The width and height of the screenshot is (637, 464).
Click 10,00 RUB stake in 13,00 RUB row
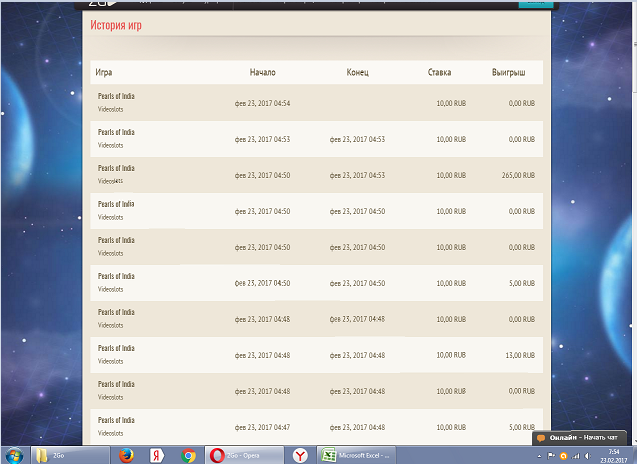(x=451, y=355)
